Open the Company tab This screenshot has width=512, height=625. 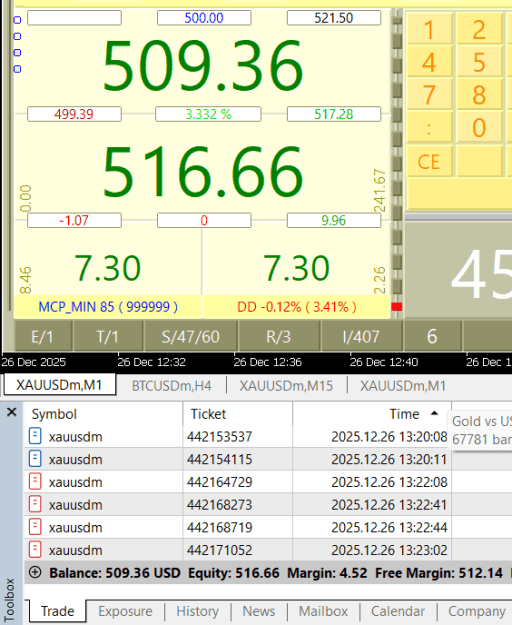pyautogui.click(x=477, y=611)
